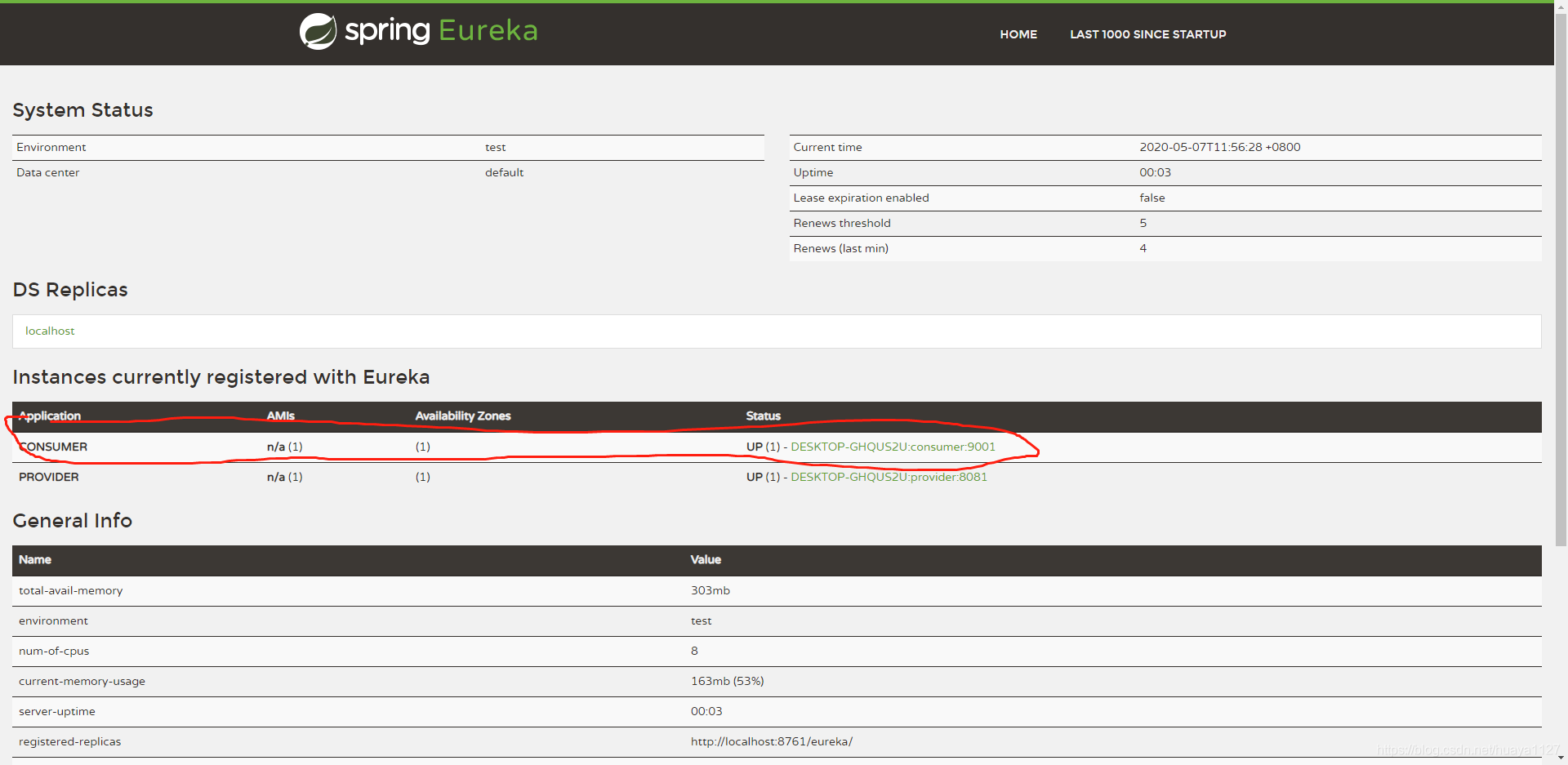Select the CONSUMER application name
Viewport: 1568px width, 765px height.
coord(53,447)
